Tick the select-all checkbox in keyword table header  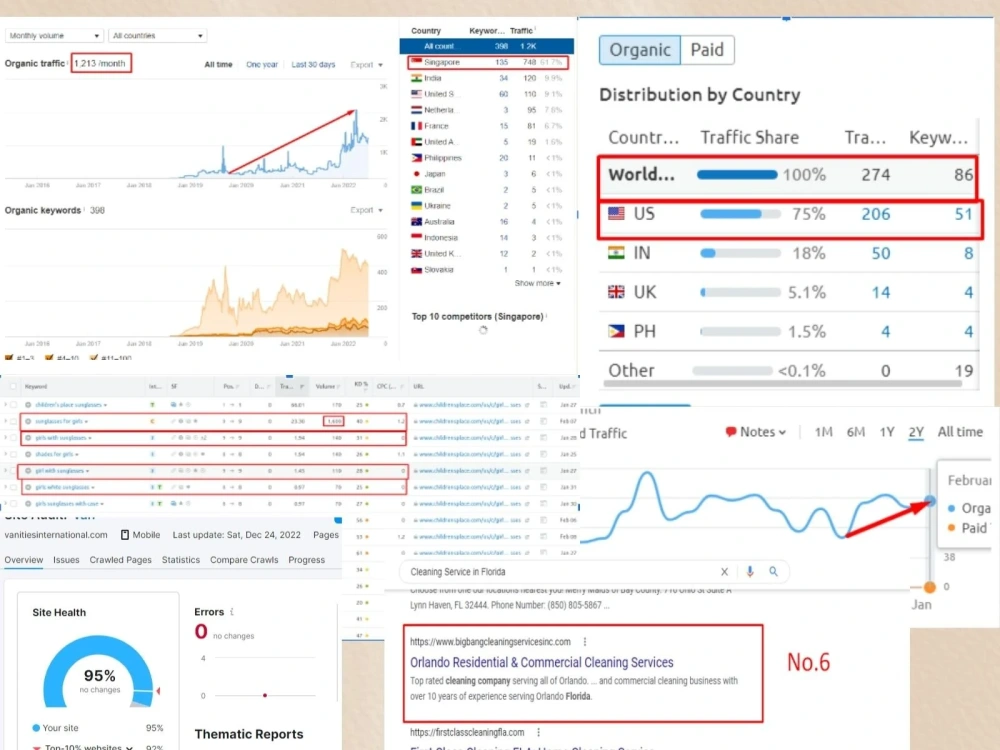(x=13, y=386)
